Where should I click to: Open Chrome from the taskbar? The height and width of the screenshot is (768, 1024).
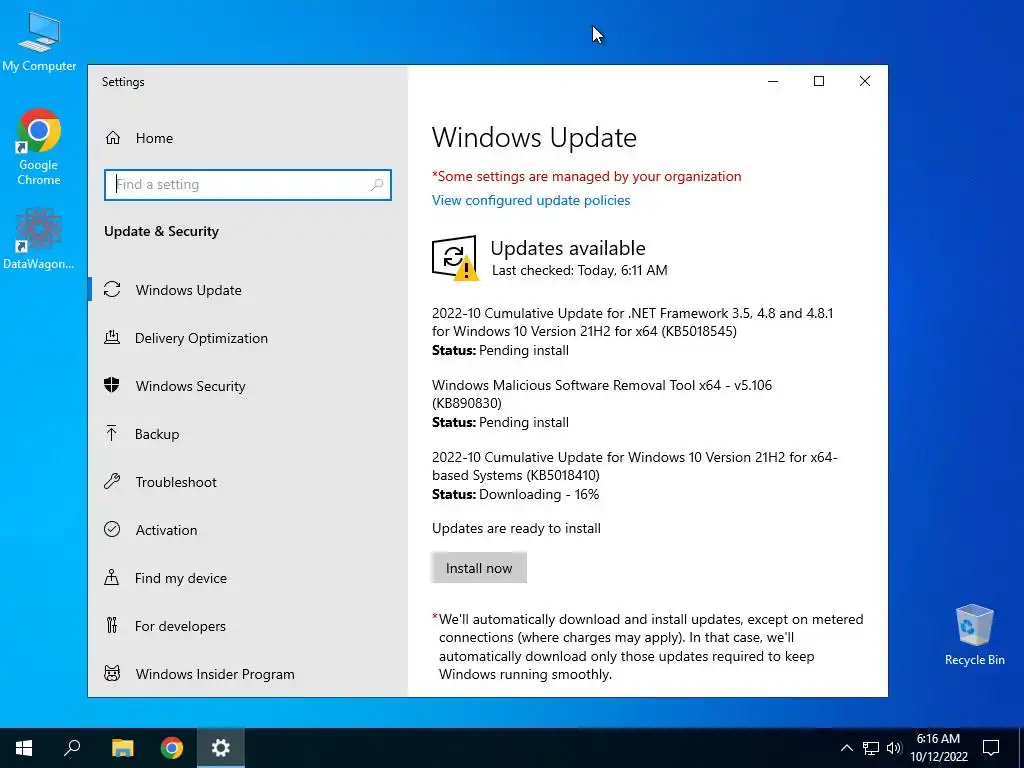click(172, 748)
